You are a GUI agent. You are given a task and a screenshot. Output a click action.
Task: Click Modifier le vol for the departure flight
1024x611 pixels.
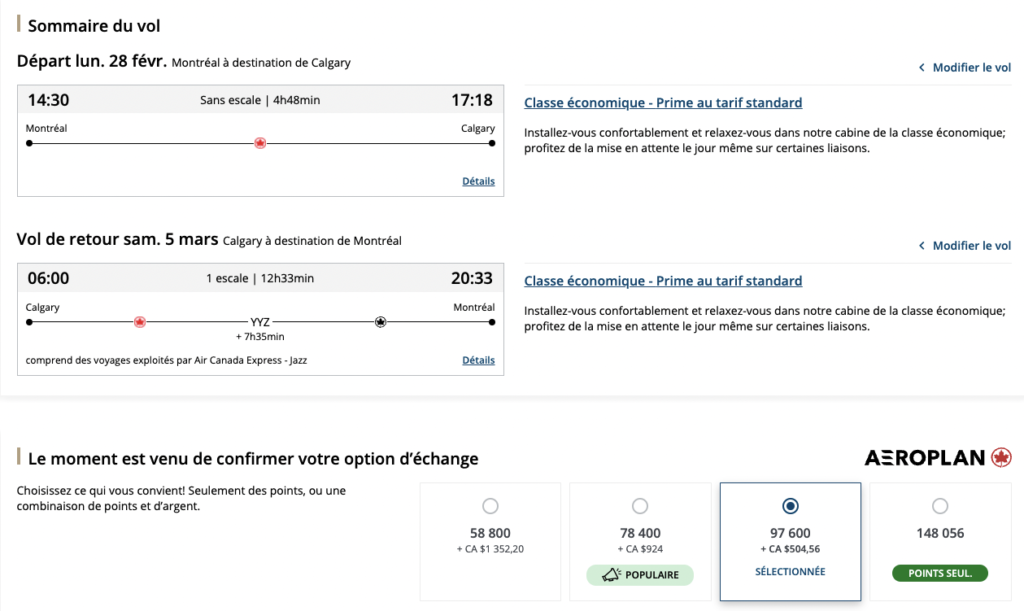[971, 68]
